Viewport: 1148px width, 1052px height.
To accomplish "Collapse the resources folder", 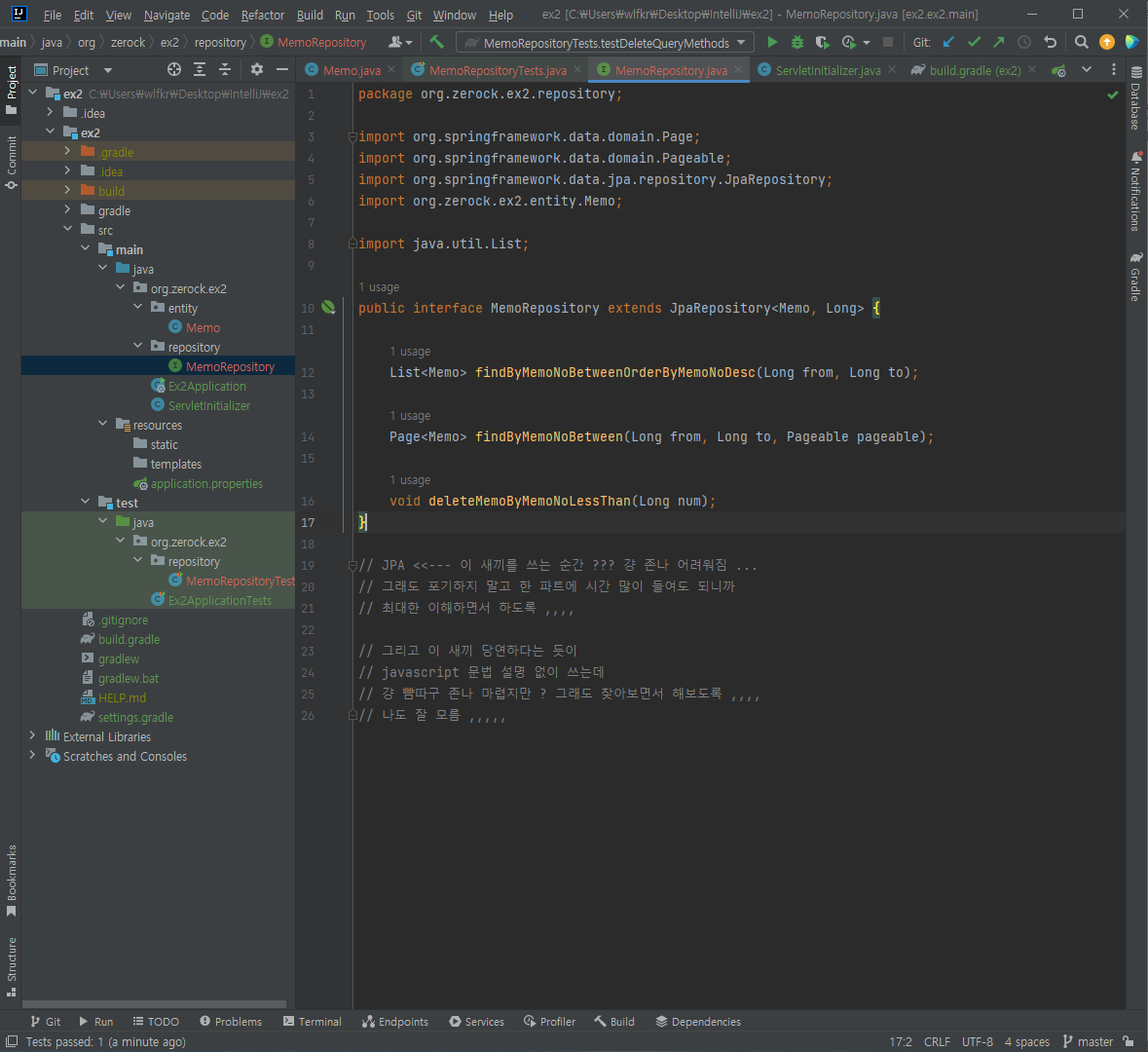I will coord(102,424).
